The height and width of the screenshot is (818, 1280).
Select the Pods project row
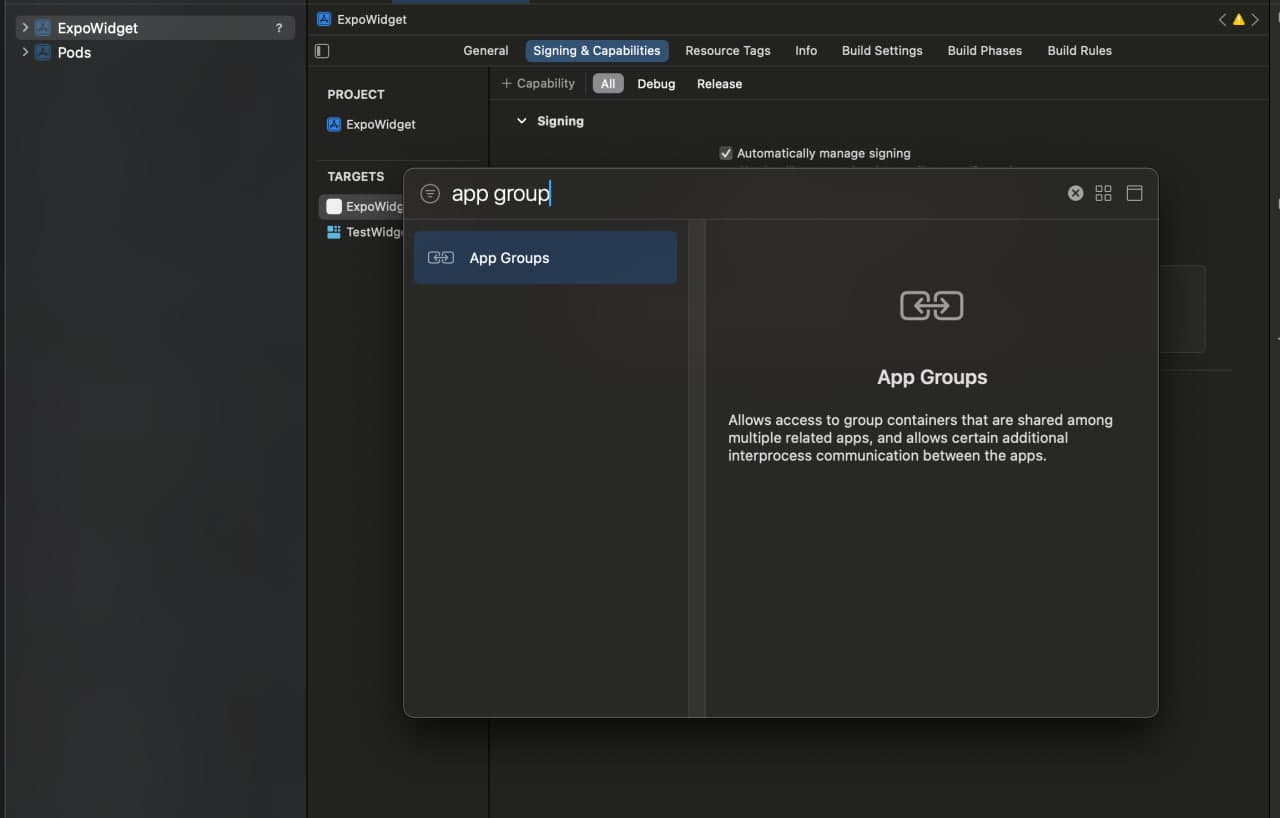155,52
